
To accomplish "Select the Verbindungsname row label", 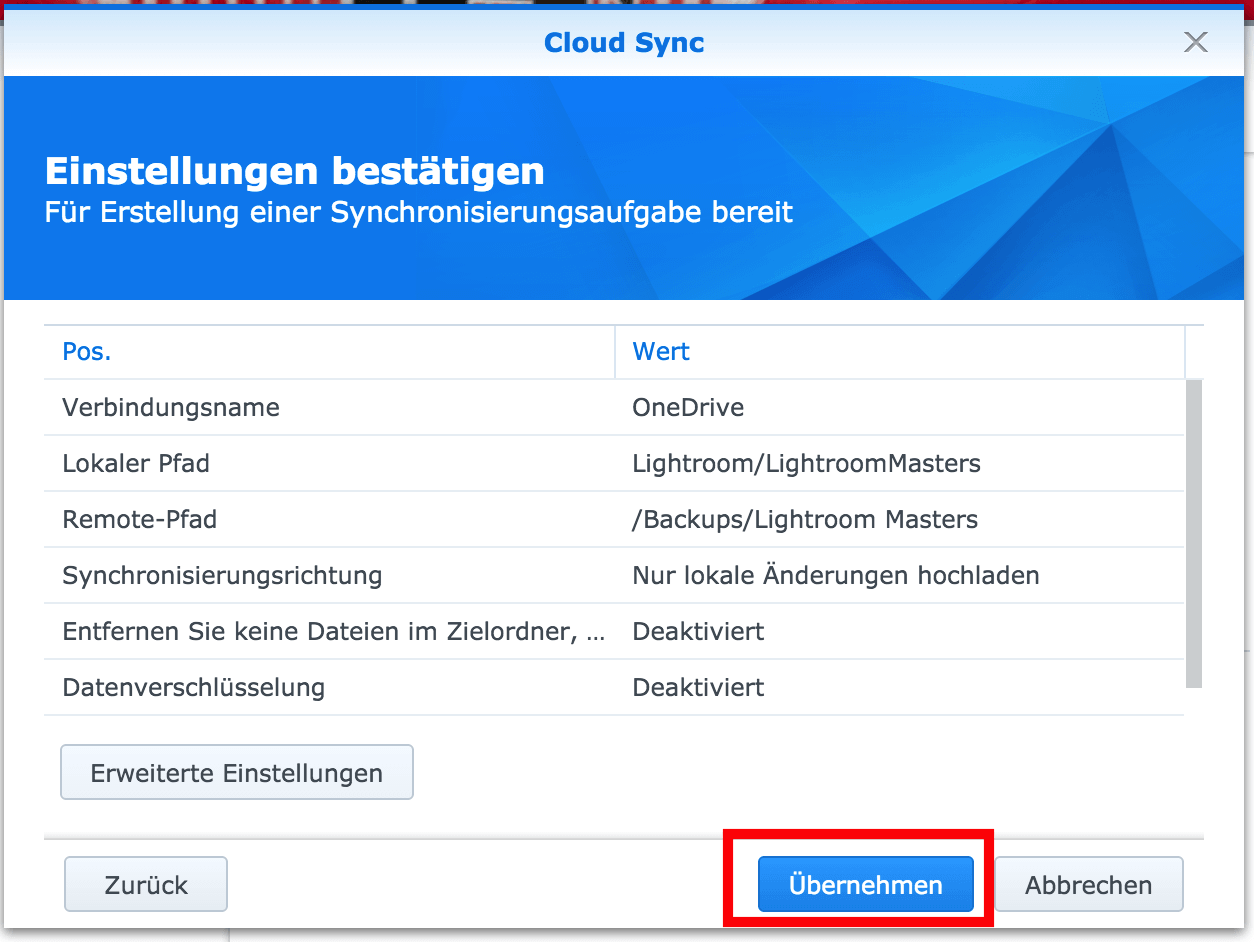I will point(171,407).
